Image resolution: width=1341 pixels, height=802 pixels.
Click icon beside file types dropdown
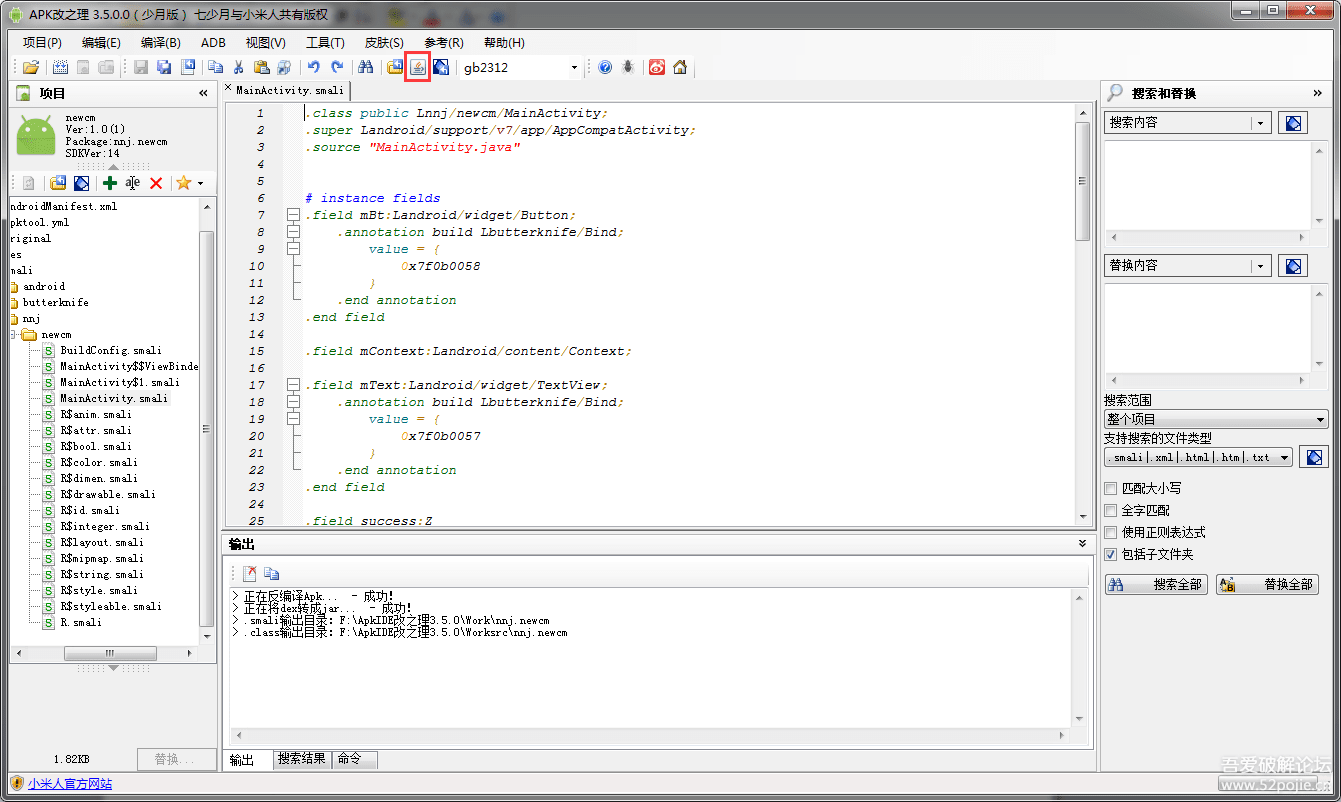(1314, 457)
